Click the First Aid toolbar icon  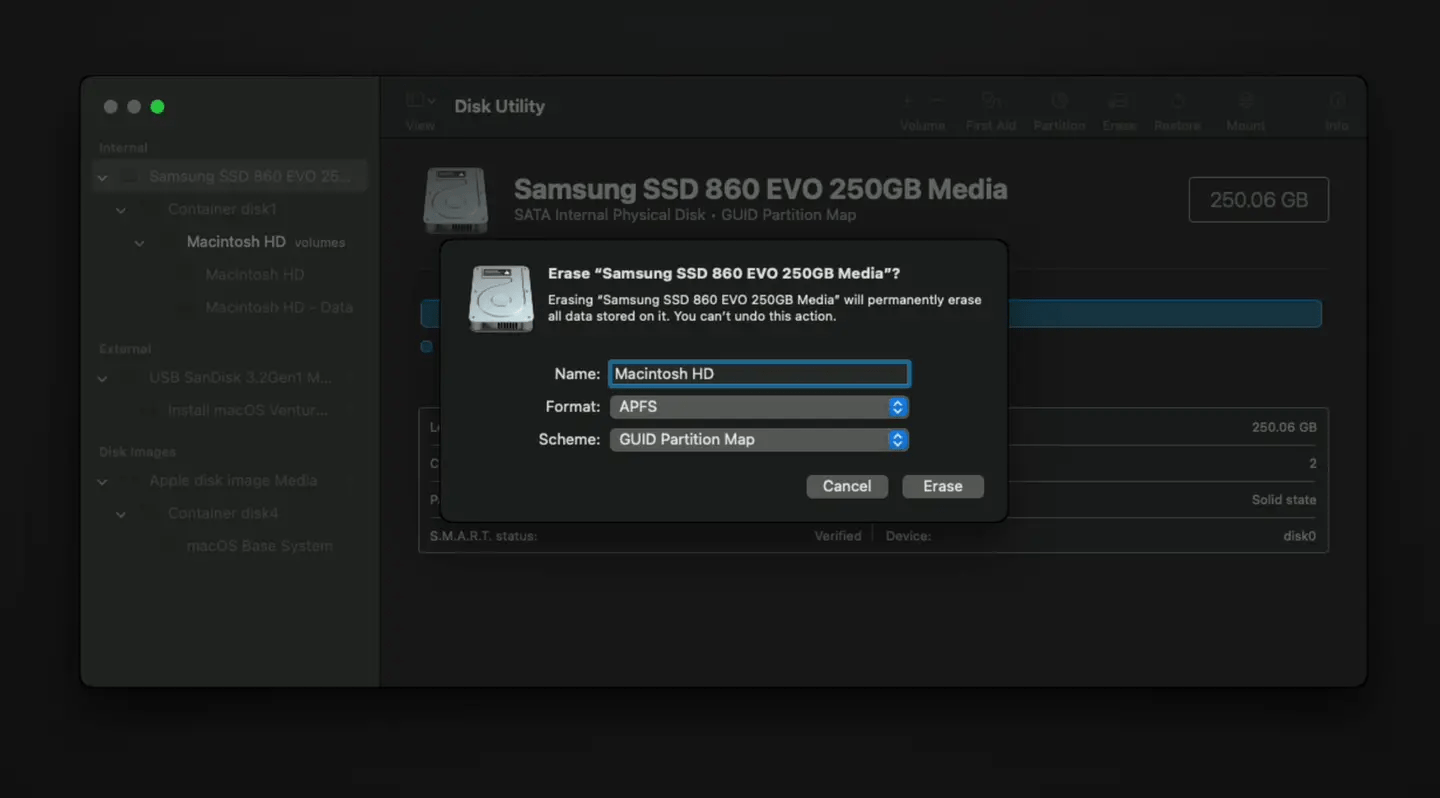click(x=991, y=101)
